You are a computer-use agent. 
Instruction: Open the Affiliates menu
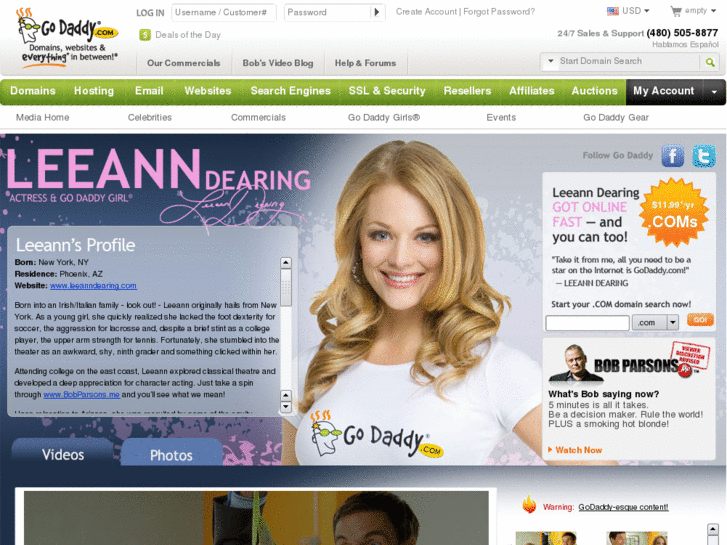coord(532,91)
